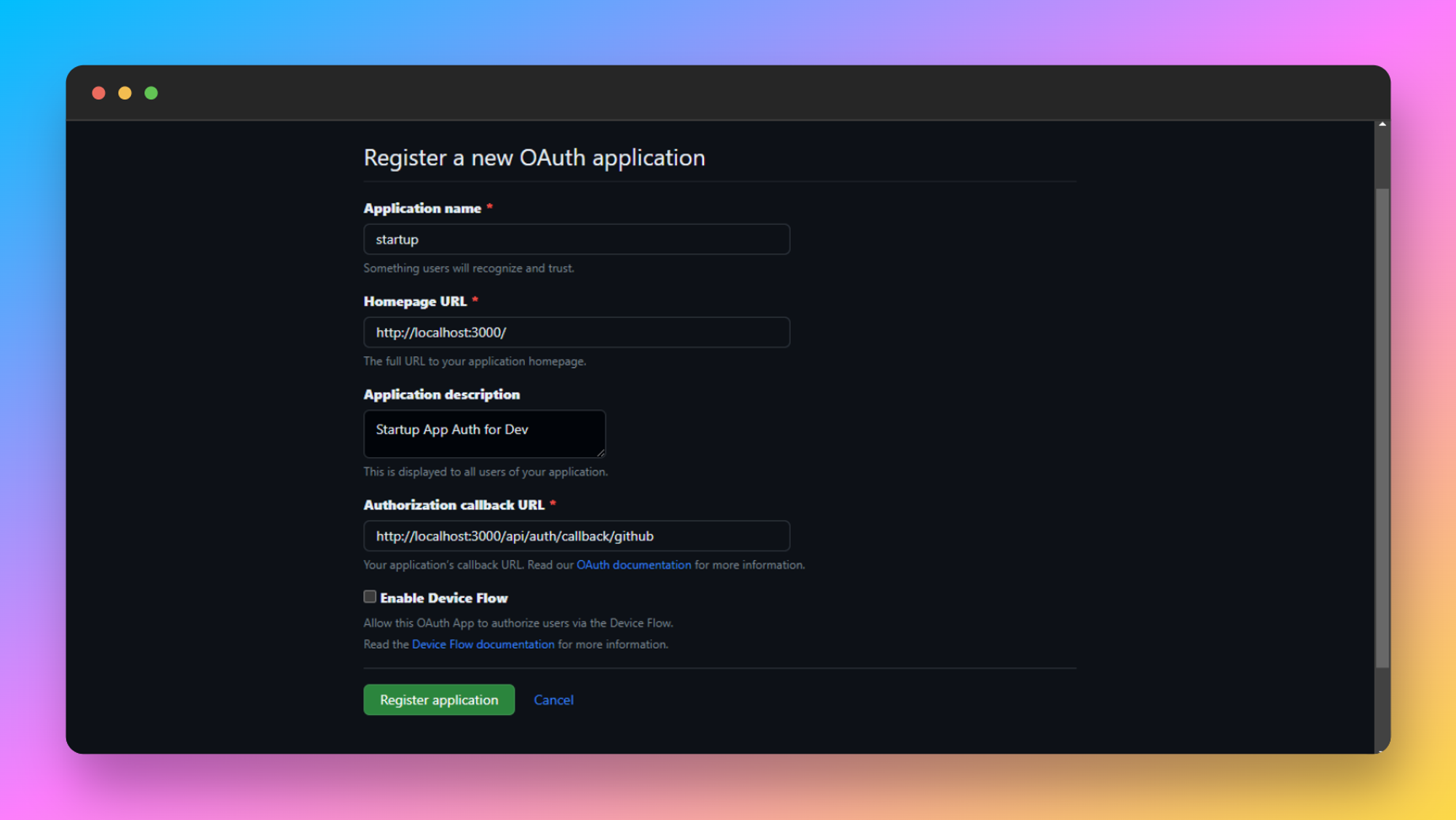Click the Enable Device Flow label text
1456x820 pixels.
[443, 597]
